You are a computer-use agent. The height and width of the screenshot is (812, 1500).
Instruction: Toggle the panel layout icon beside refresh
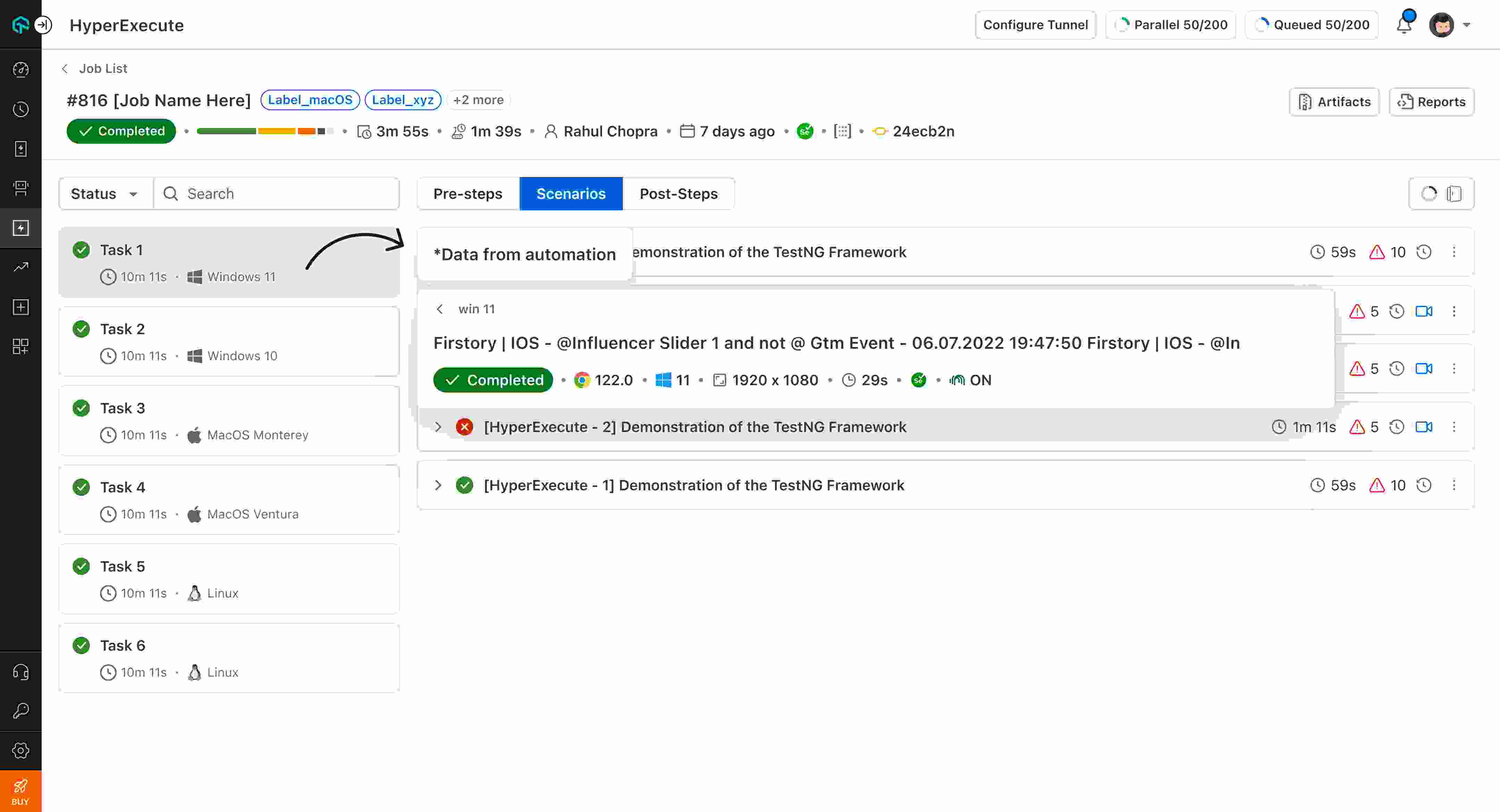[x=1455, y=194]
